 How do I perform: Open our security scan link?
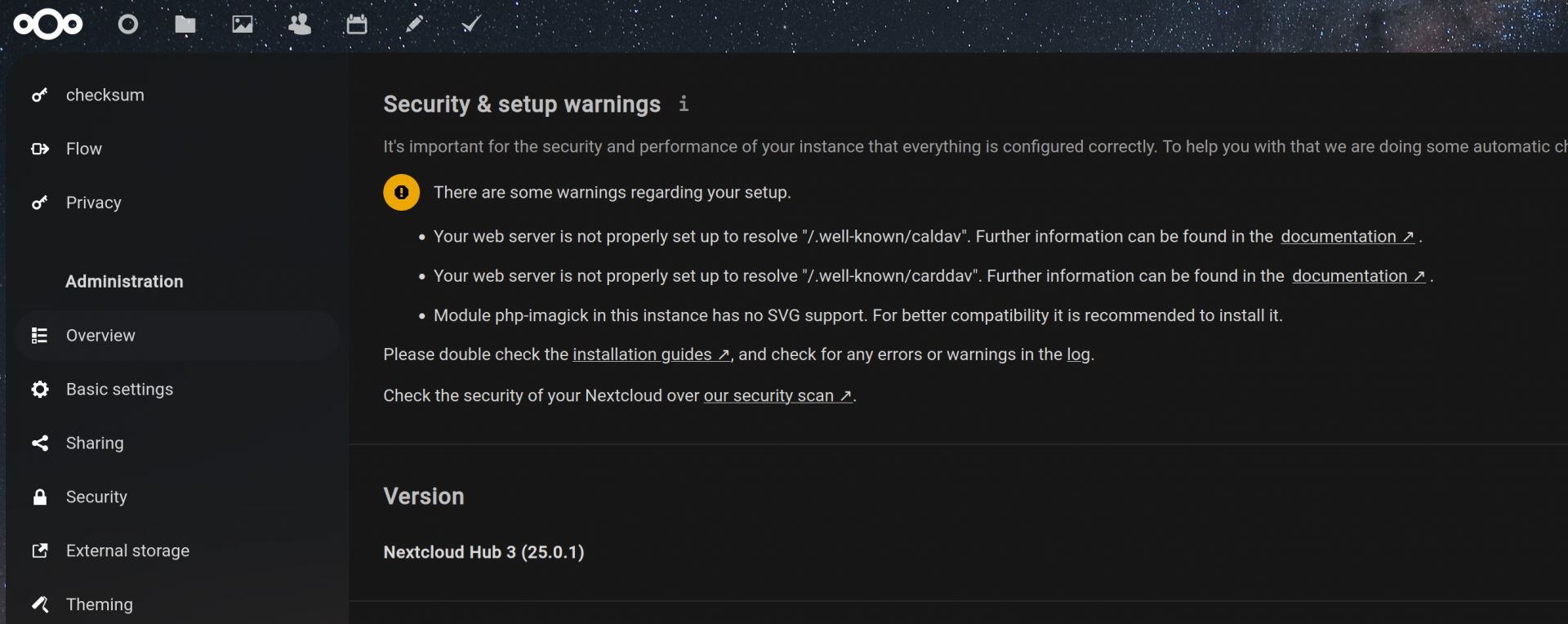[x=778, y=396]
